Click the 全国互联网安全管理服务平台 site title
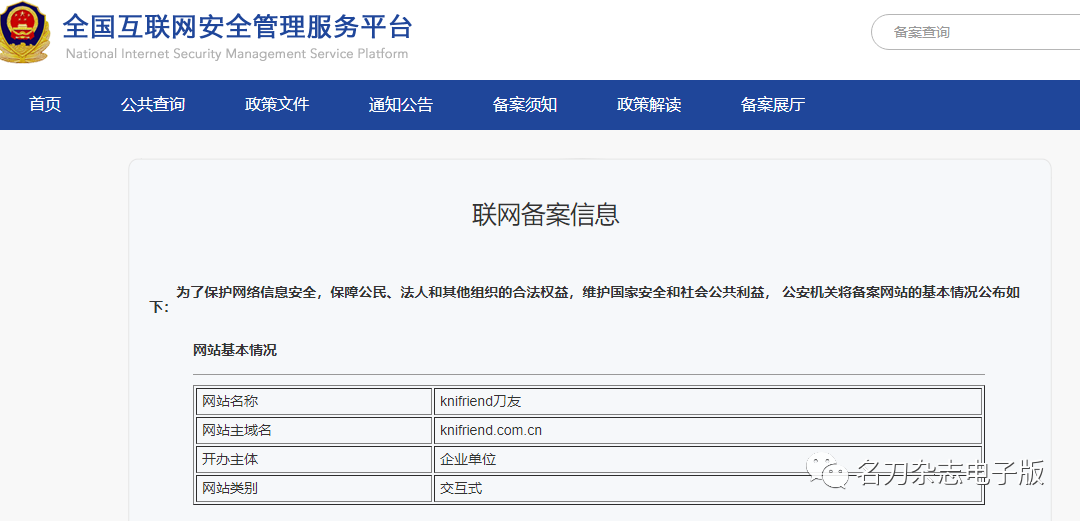 click(x=238, y=27)
